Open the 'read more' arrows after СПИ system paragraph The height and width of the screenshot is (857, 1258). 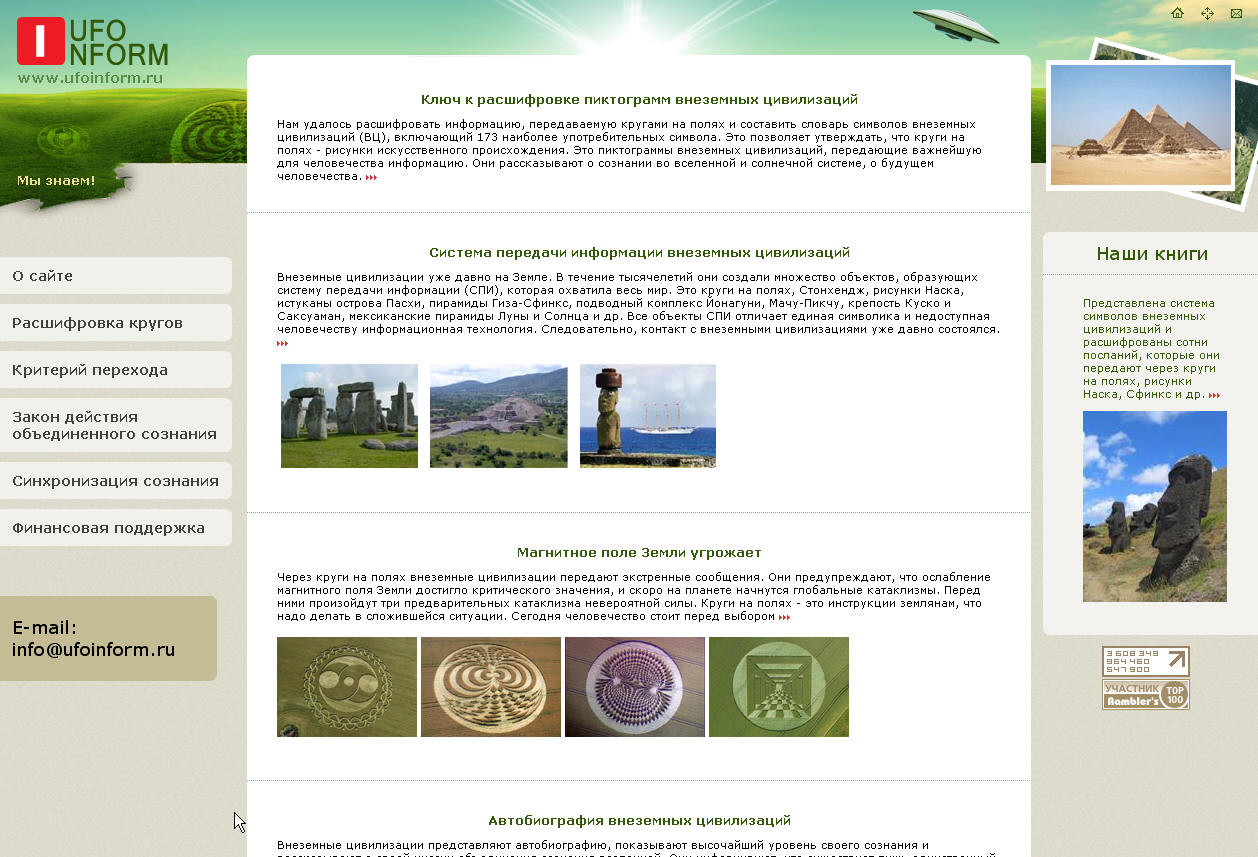(x=282, y=343)
